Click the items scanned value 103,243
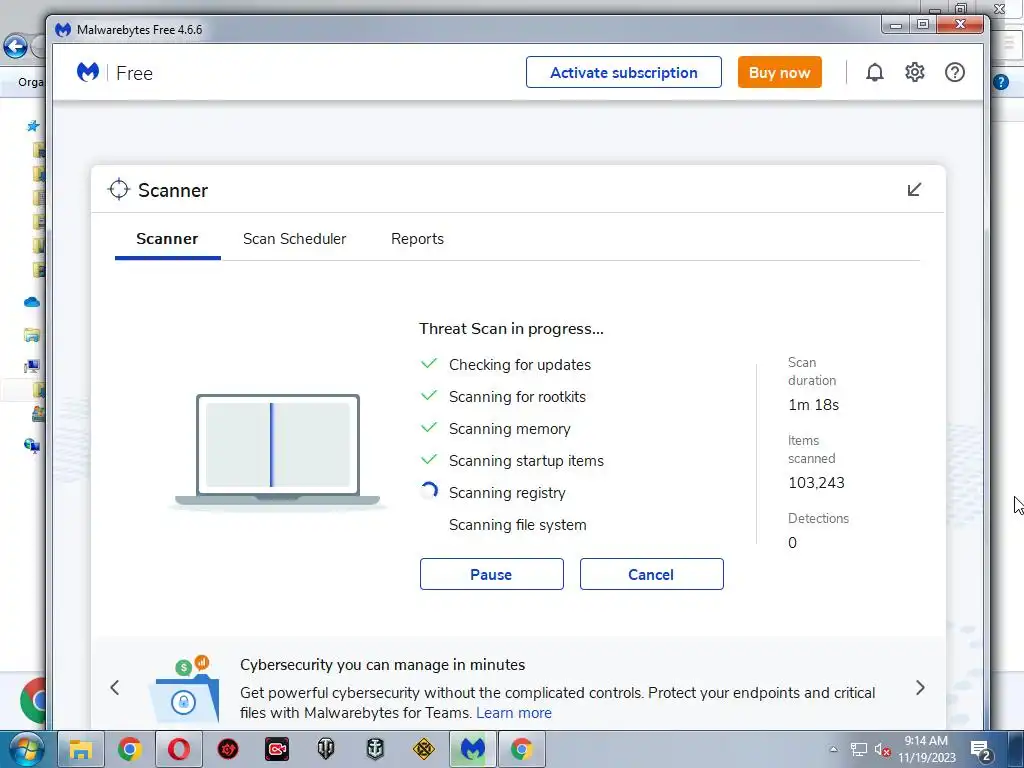1024x768 pixels. point(816,483)
